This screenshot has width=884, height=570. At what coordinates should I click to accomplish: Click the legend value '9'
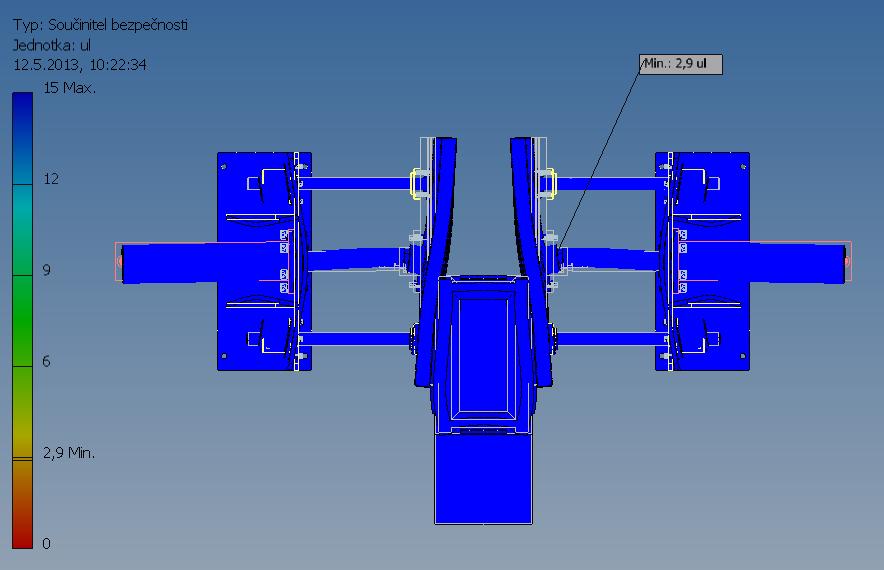pyautogui.click(x=47, y=270)
